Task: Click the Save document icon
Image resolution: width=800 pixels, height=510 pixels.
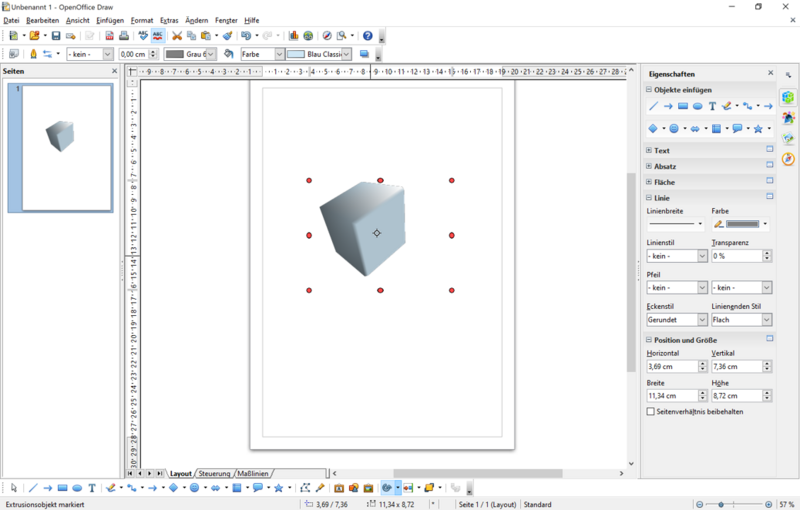Action: [x=56, y=36]
